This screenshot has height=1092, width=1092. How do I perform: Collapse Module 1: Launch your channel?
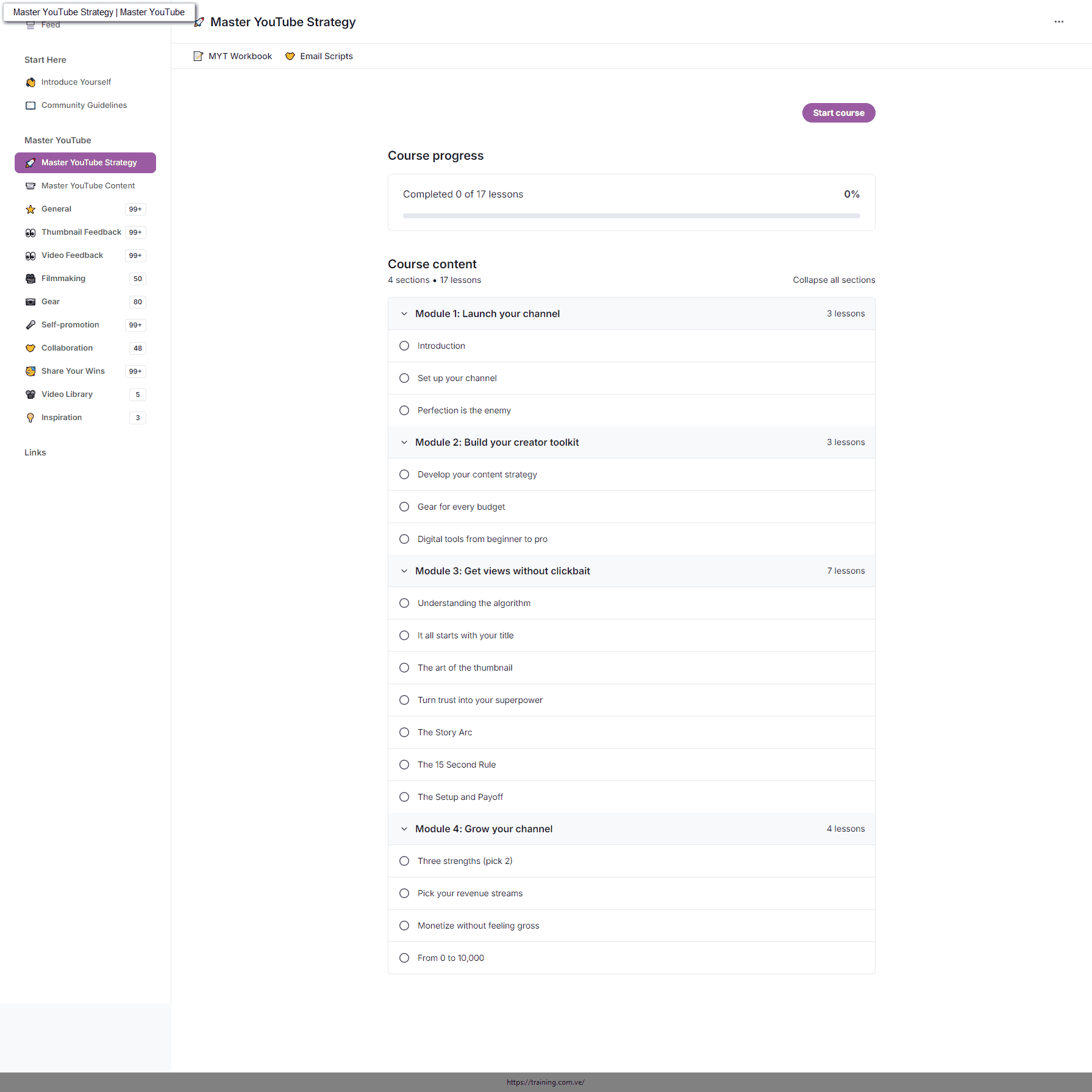pos(404,313)
